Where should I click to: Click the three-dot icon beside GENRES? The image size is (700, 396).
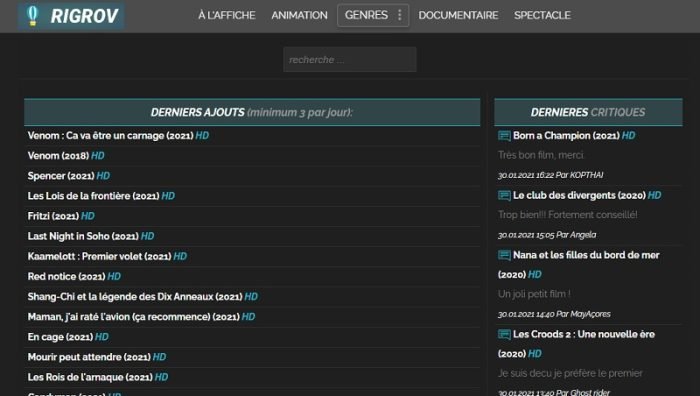coord(400,15)
